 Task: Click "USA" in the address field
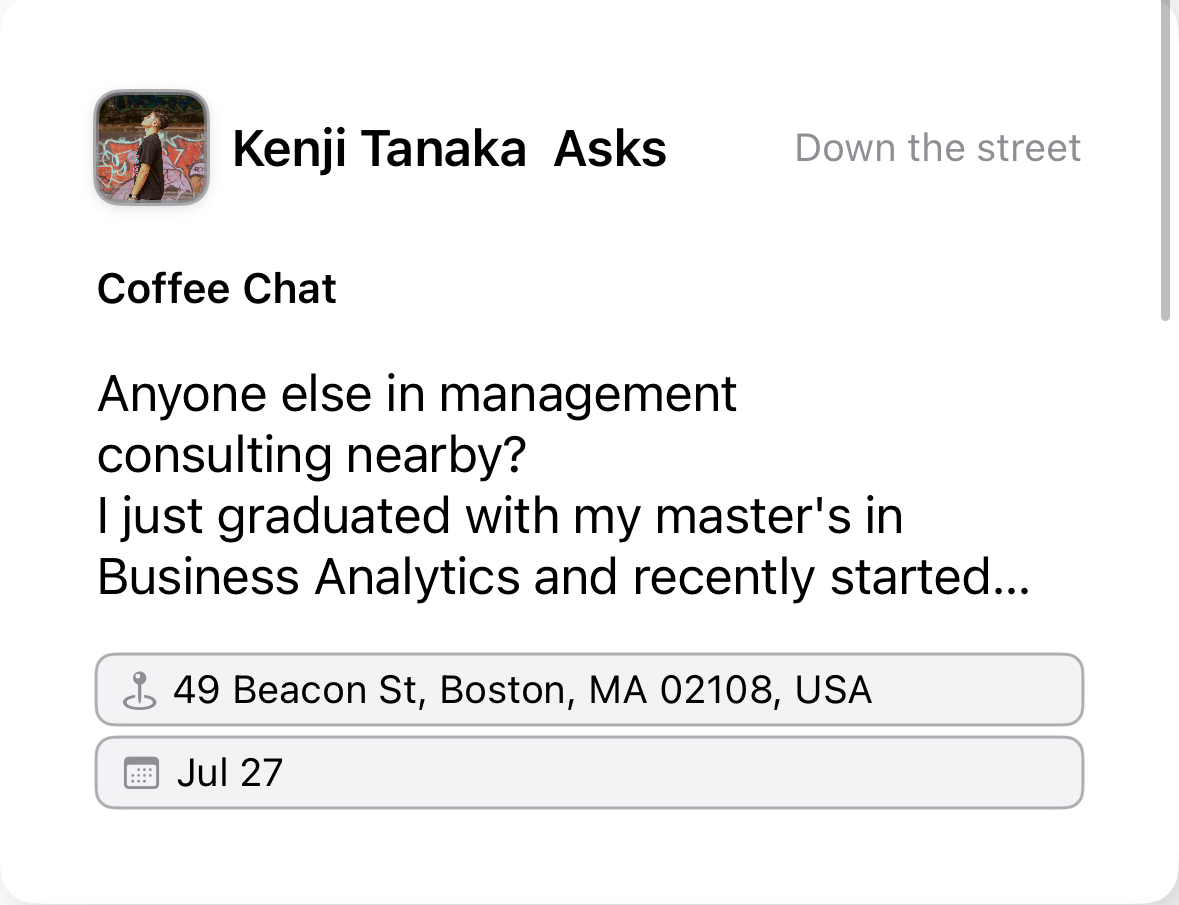pos(834,690)
